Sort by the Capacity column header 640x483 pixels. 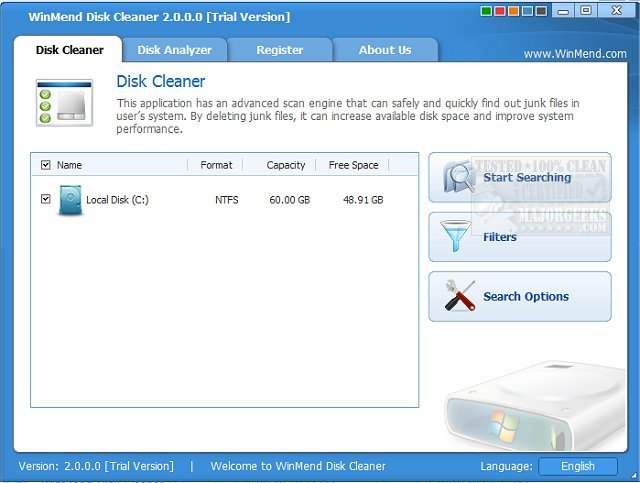286,165
